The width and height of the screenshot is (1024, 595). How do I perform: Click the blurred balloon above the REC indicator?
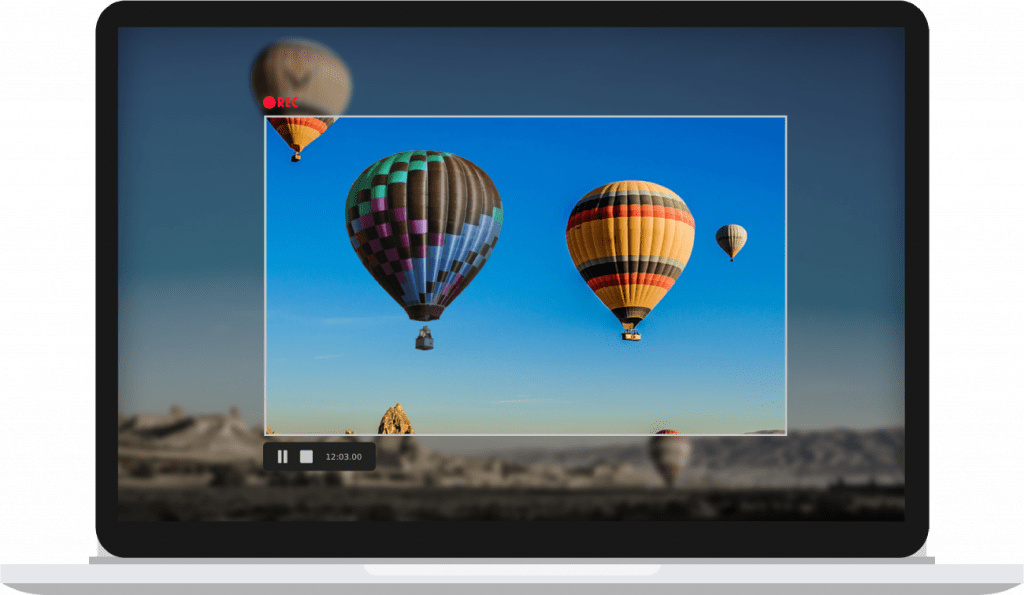301,73
